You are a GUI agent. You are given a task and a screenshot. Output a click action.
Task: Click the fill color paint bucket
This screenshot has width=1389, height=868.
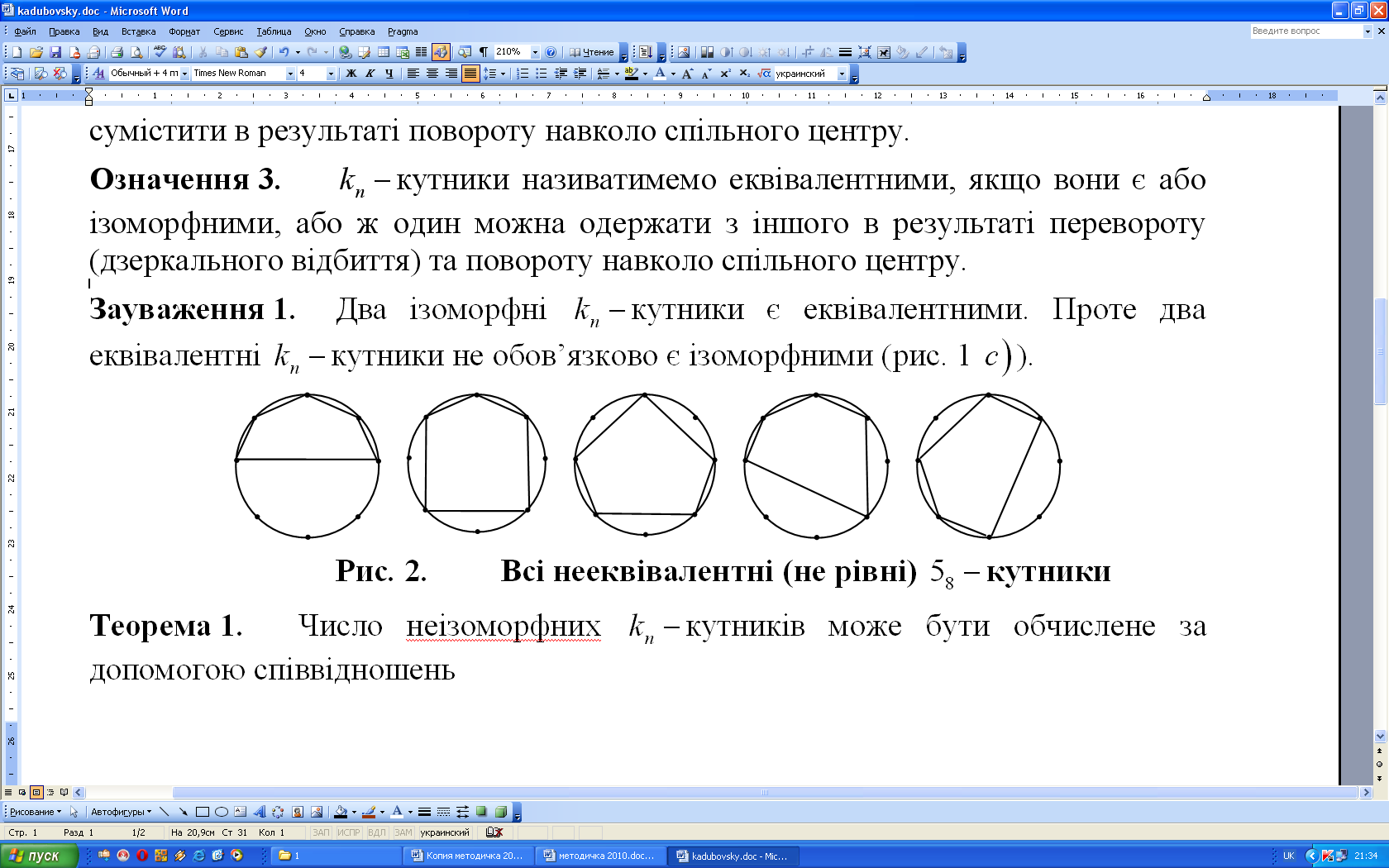(x=341, y=812)
